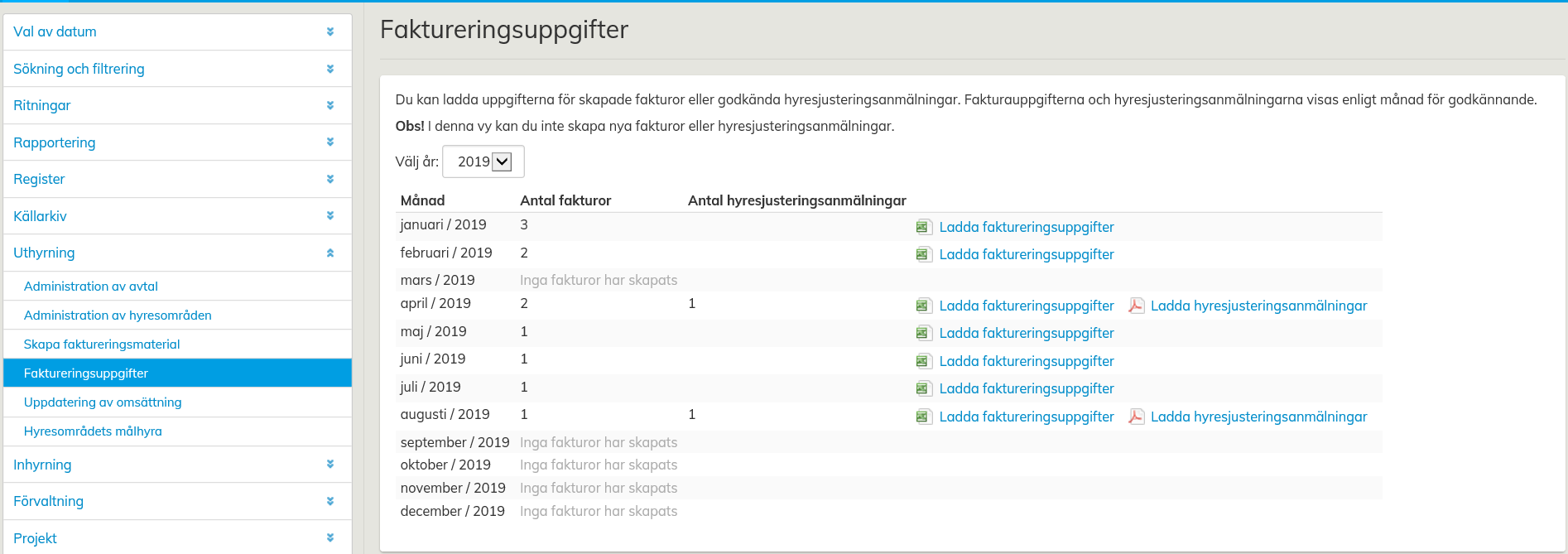Image resolution: width=1568 pixels, height=554 pixels.
Task: Click the Excel icon in augusti 2019 row
Action: [x=924, y=417]
